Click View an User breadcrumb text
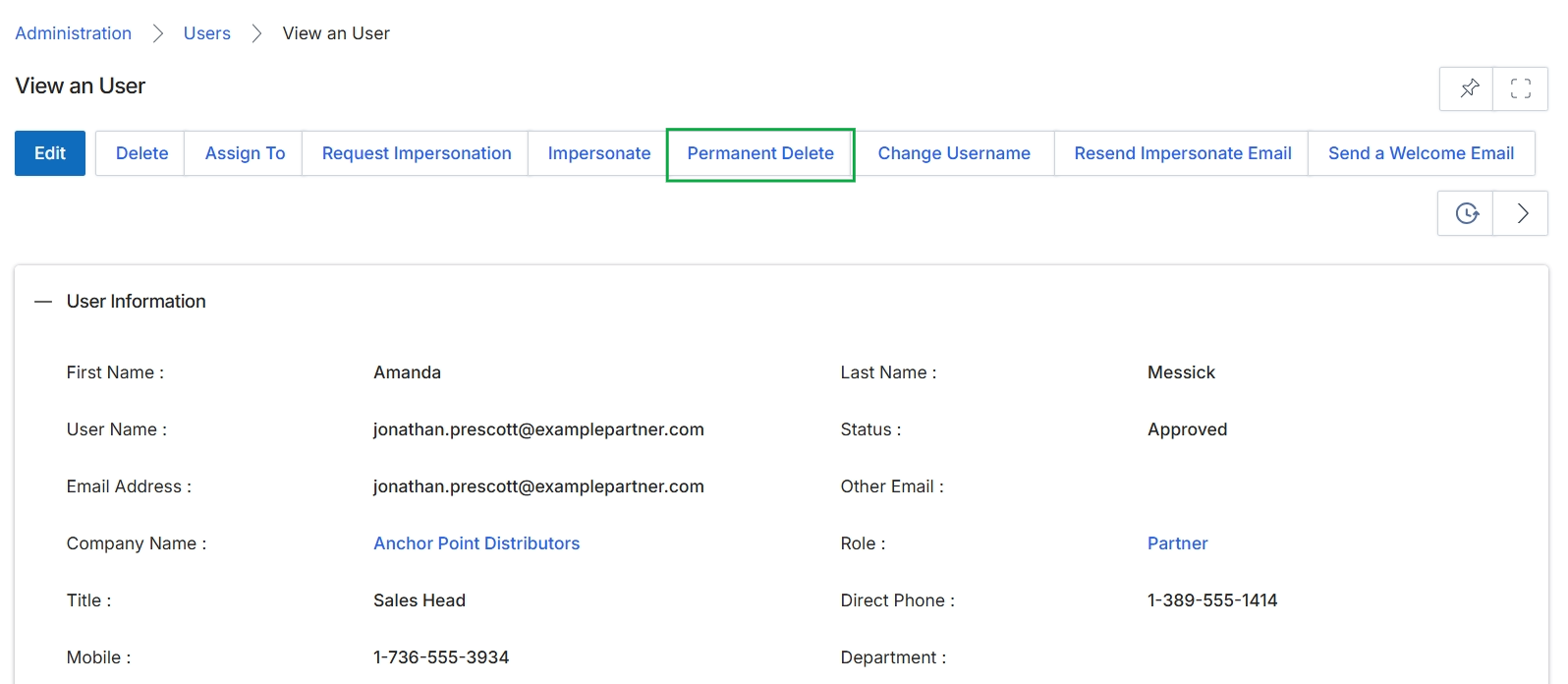 tap(336, 33)
